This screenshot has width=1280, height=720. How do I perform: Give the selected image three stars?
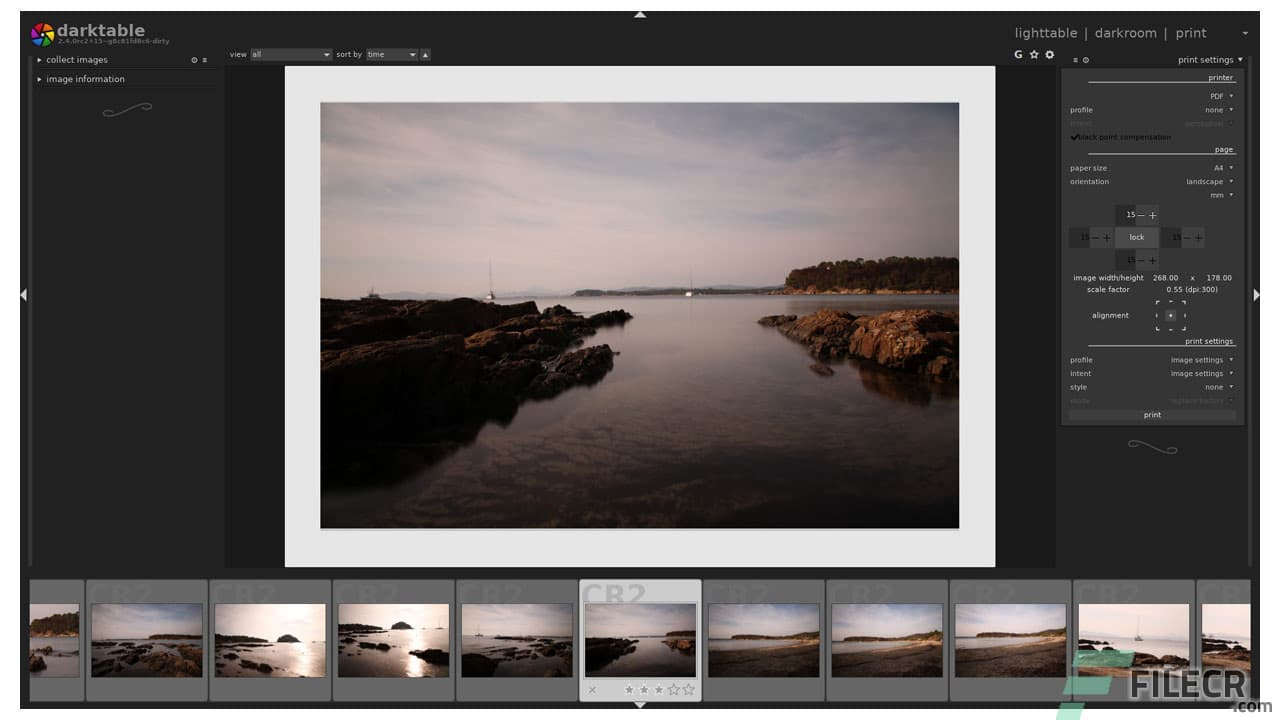pos(657,689)
